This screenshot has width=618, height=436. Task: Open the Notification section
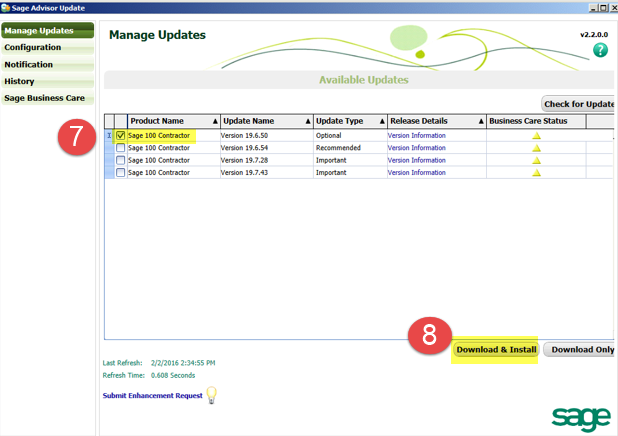48,64
